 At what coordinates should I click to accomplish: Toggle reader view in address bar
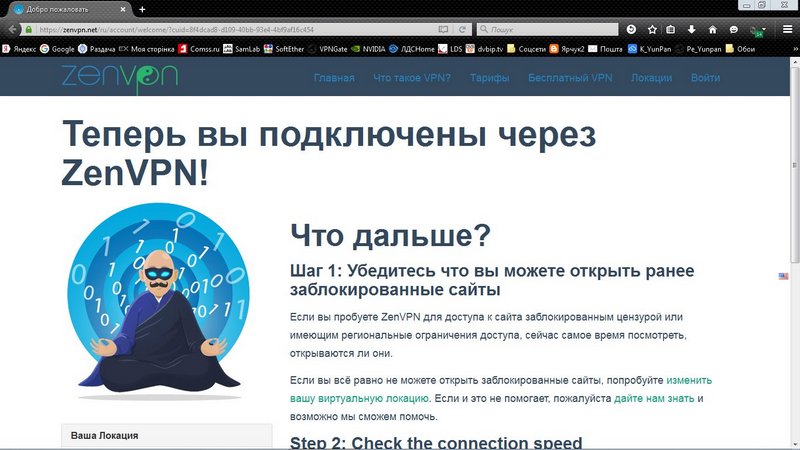(x=443, y=30)
